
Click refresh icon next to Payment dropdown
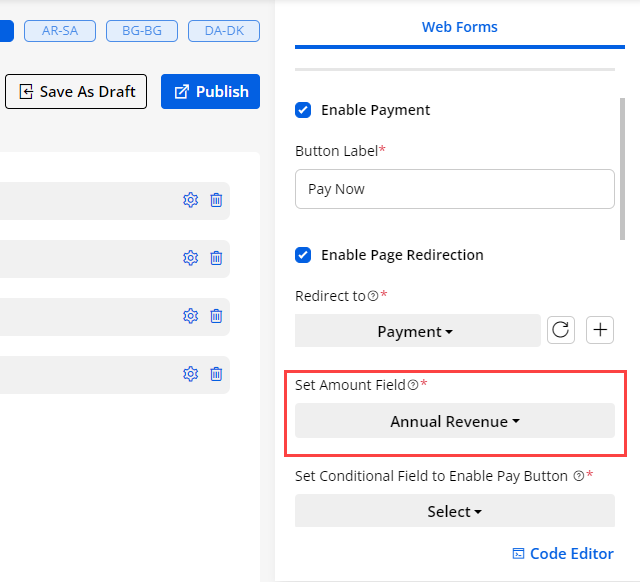pos(561,331)
